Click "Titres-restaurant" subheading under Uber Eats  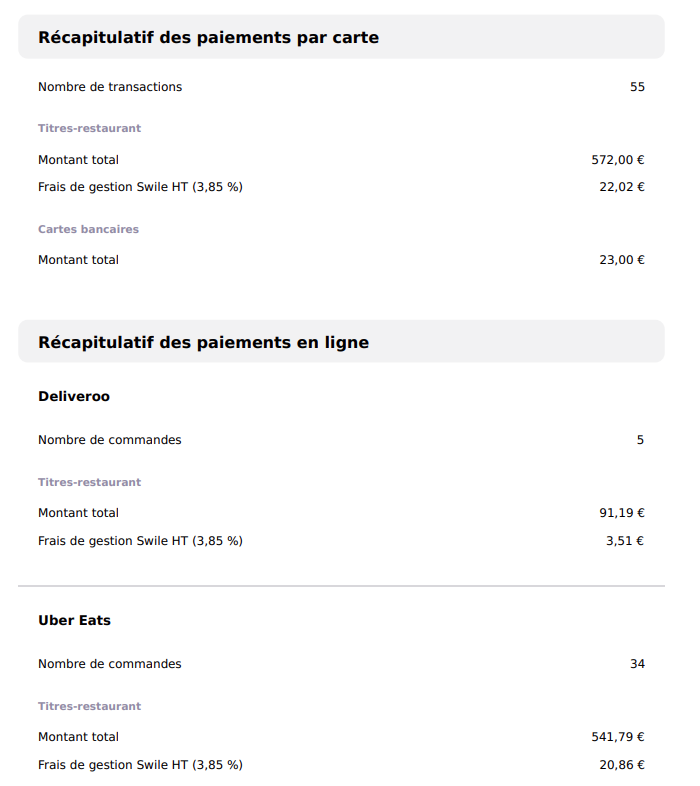click(x=89, y=706)
